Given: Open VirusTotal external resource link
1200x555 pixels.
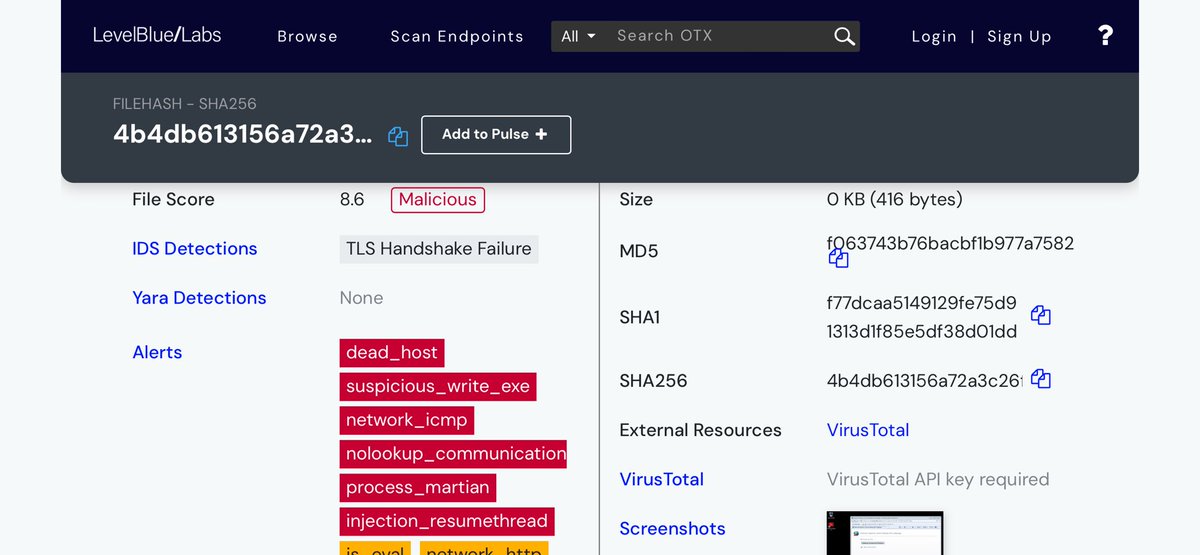Looking at the screenshot, I should pos(867,430).
